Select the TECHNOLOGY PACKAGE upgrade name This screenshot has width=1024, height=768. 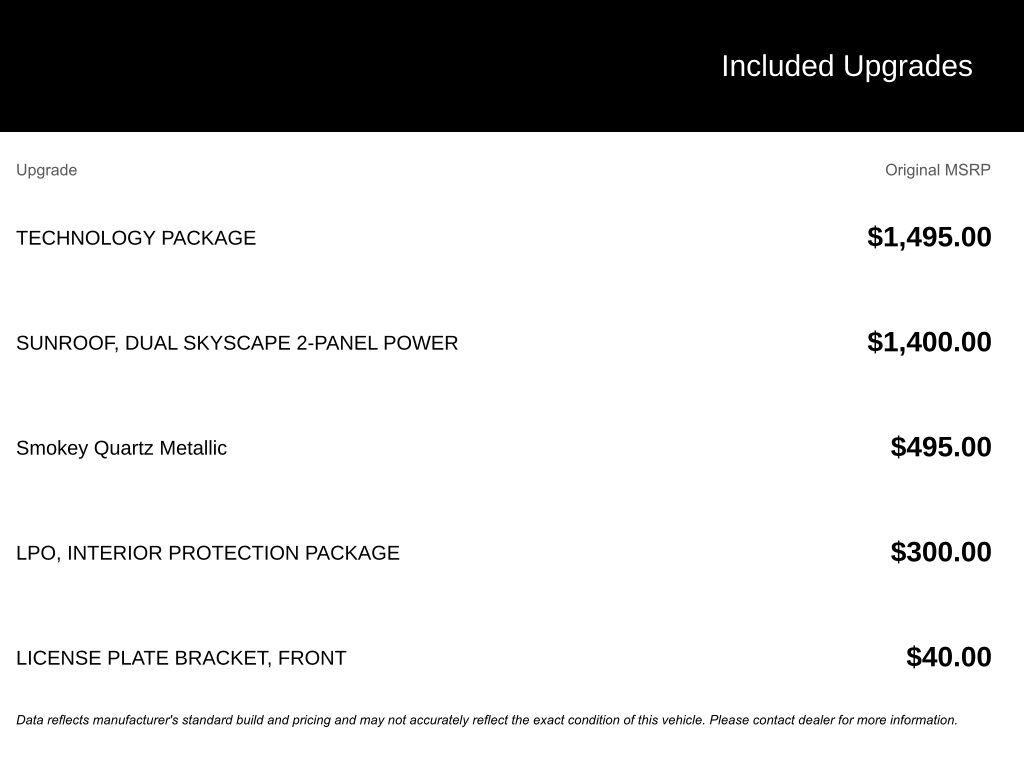[136, 238]
